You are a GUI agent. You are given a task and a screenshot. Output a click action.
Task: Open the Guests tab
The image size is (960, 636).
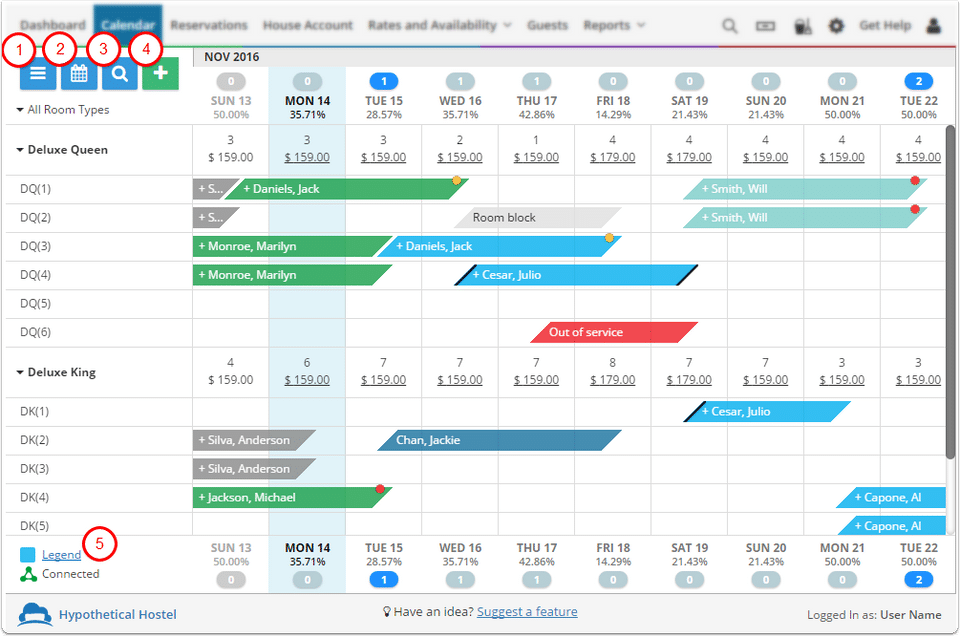547,25
